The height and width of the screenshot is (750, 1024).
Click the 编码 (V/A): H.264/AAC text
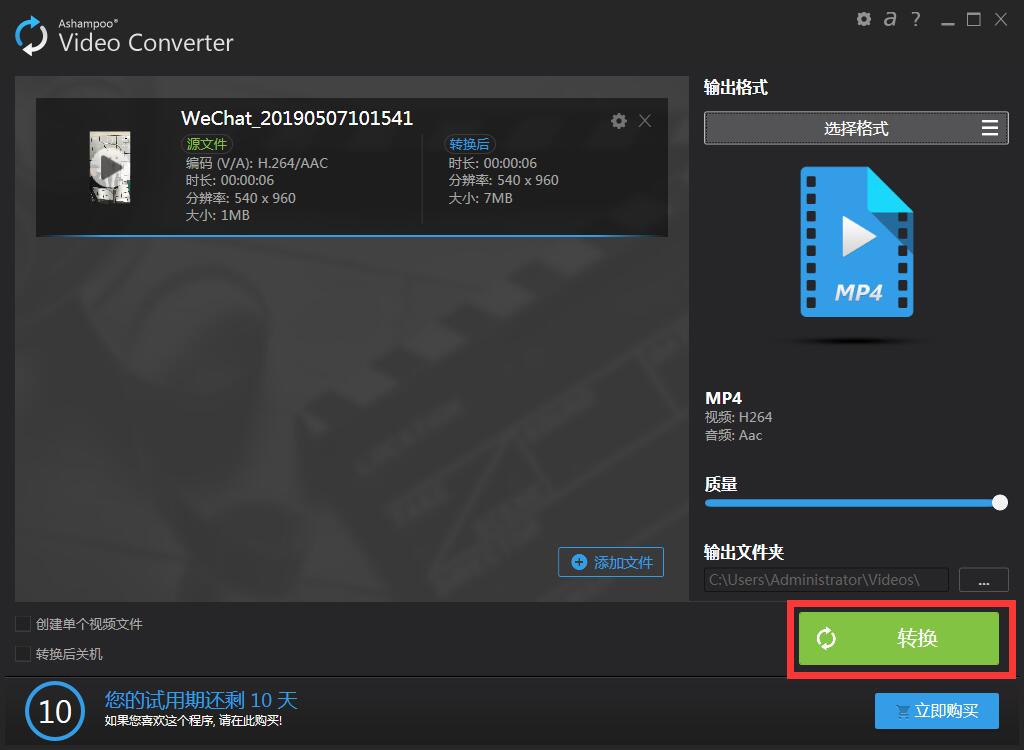pos(257,163)
